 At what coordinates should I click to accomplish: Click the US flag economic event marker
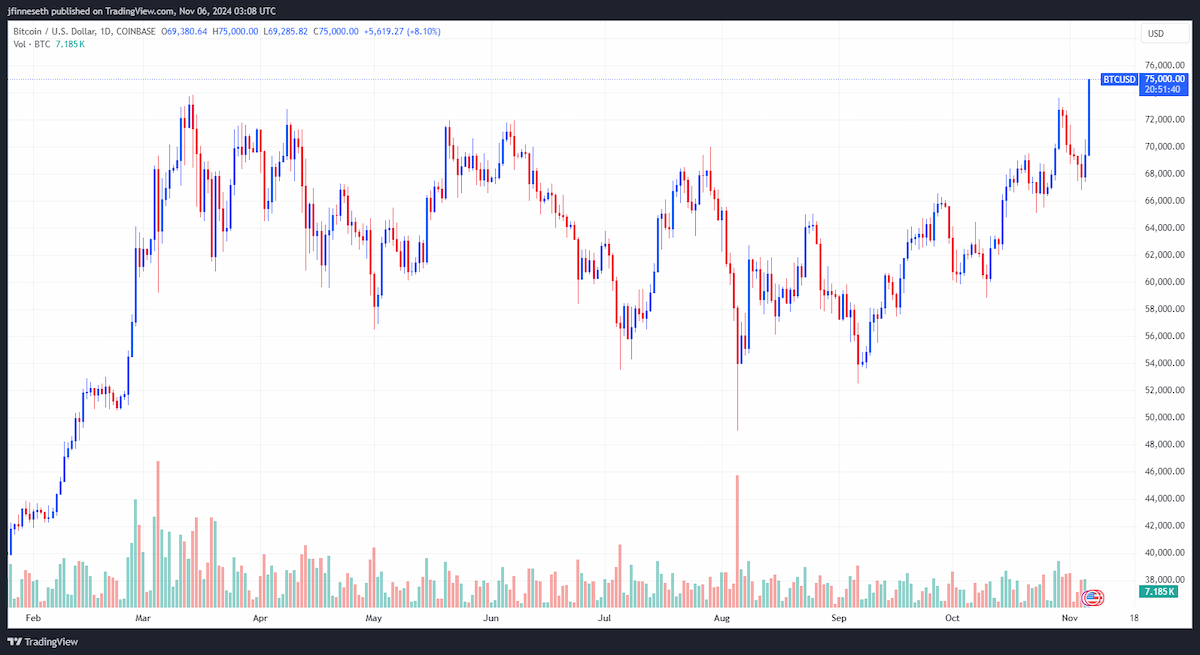click(1093, 598)
